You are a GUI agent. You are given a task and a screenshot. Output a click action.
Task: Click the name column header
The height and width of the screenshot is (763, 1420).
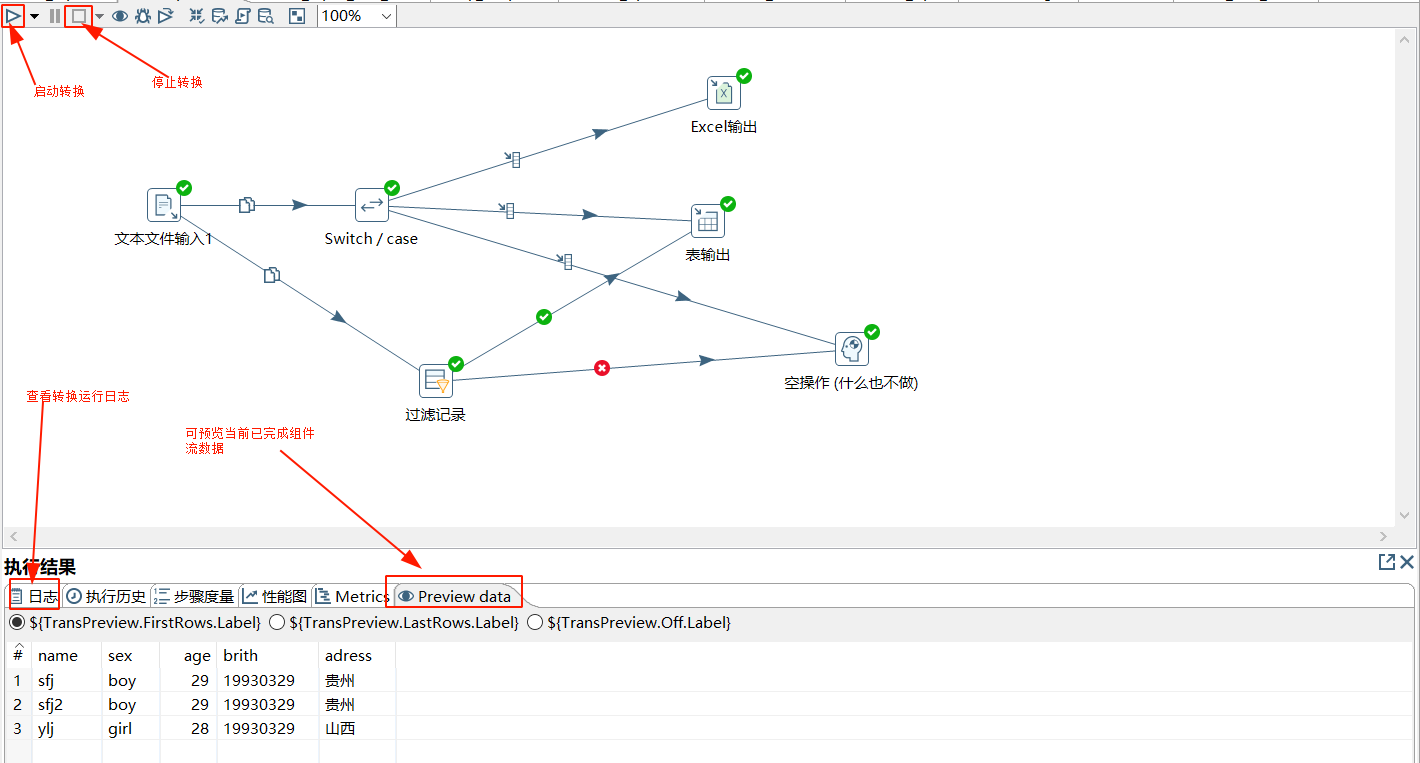coord(58,656)
